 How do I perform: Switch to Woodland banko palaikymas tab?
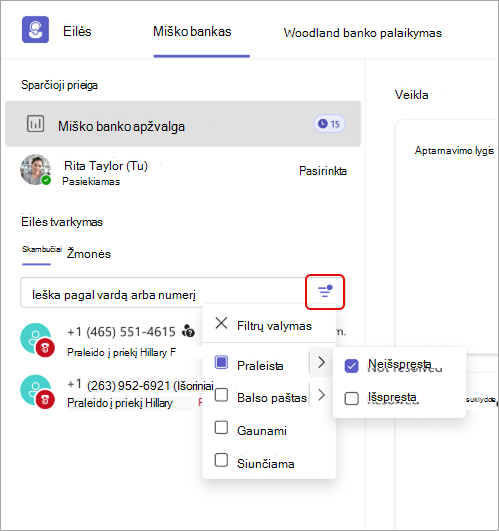tap(363, 33)
